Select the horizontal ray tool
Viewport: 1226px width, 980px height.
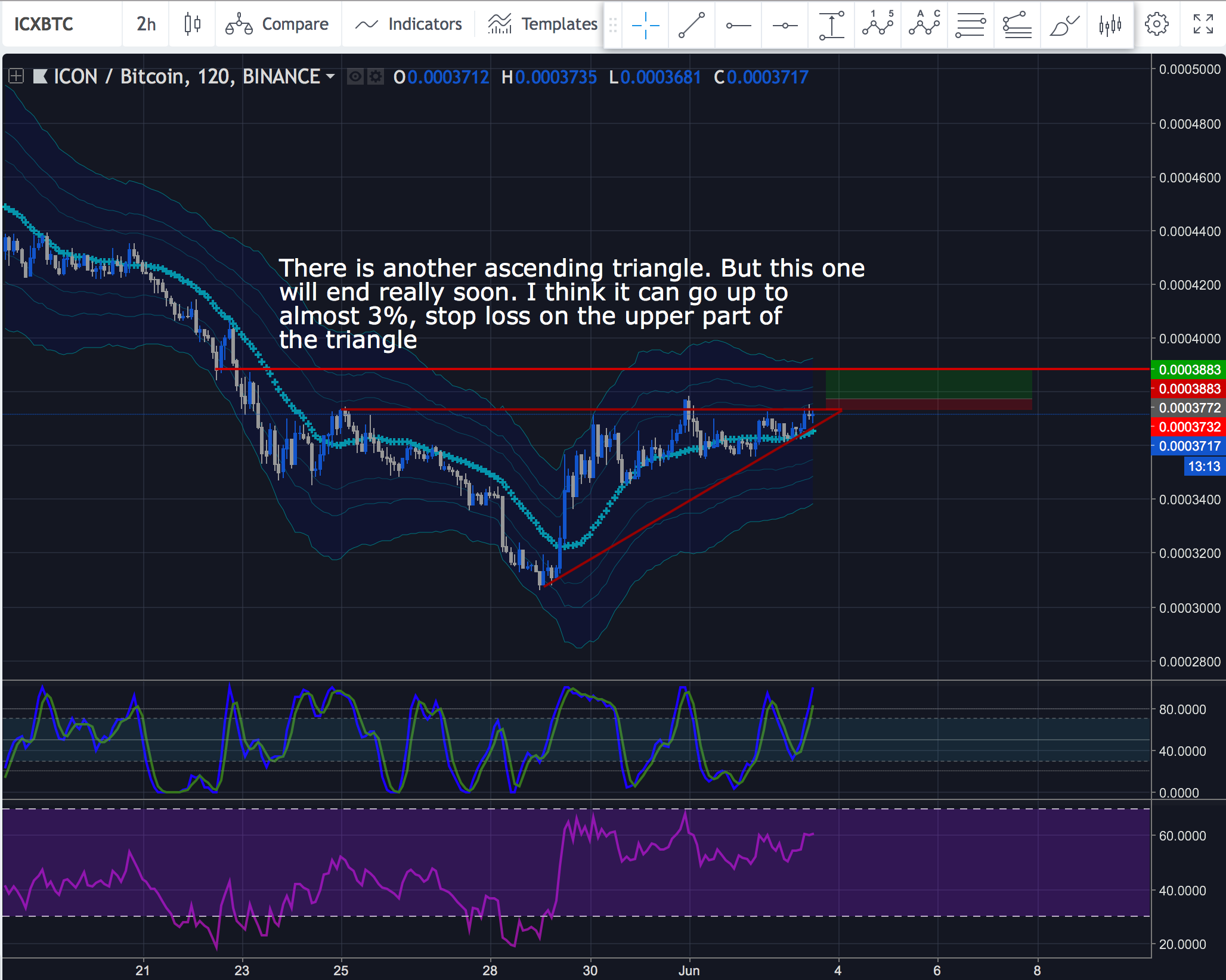click(738, 25)
